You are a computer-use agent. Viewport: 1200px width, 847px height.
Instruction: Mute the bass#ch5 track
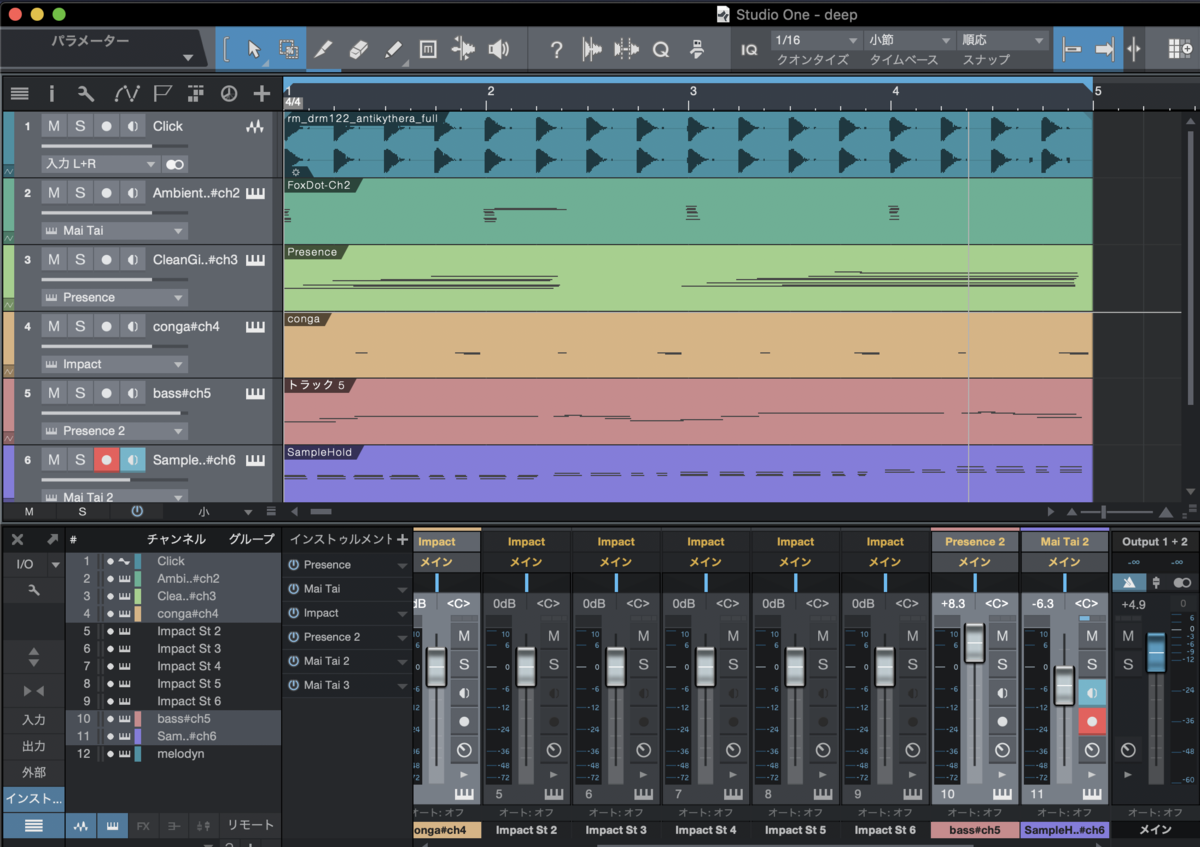54,393
